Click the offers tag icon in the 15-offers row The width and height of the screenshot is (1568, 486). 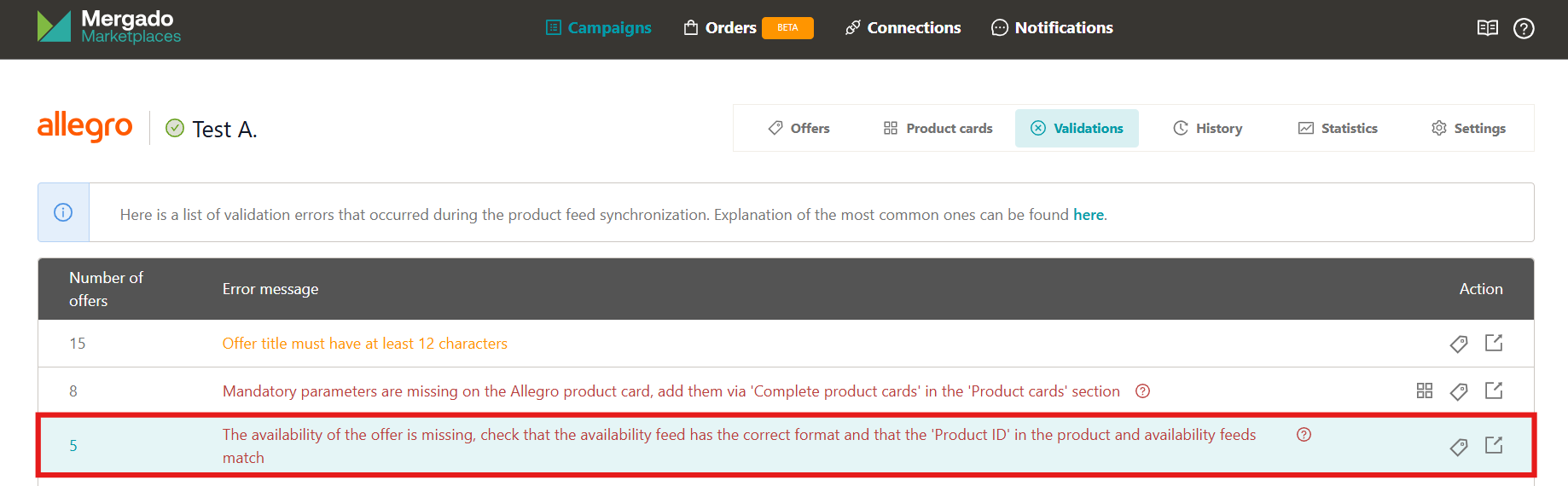pos(1459,344)
